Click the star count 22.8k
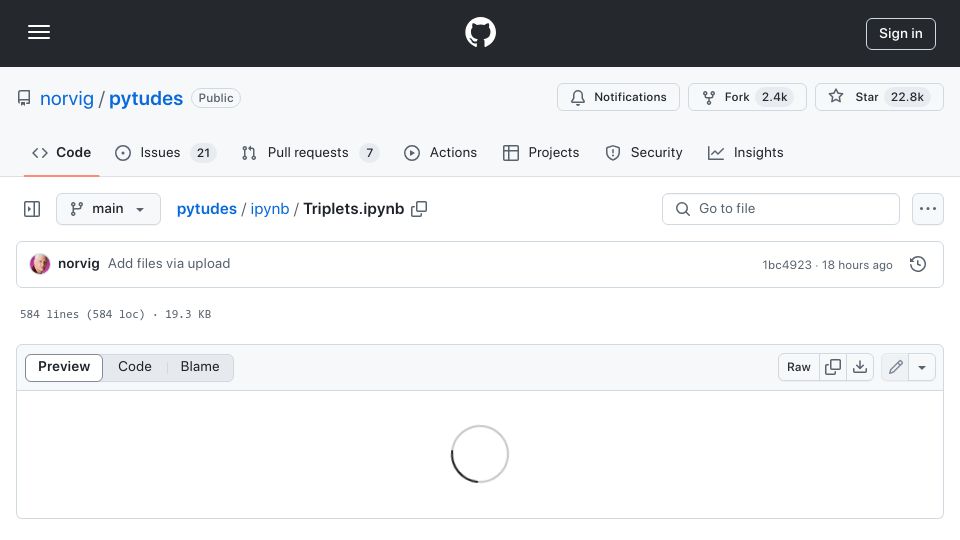960x540 pixels. [x=907, y=97]
